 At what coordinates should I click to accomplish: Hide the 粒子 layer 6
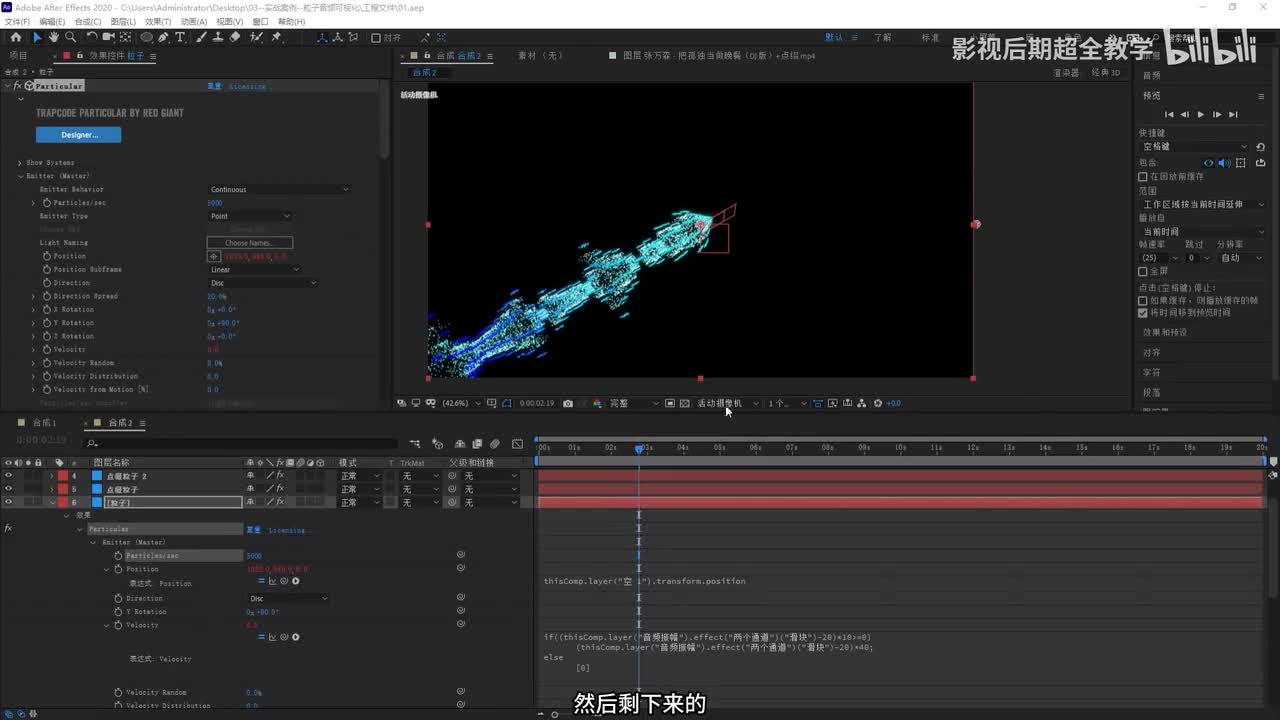[8, 502]
